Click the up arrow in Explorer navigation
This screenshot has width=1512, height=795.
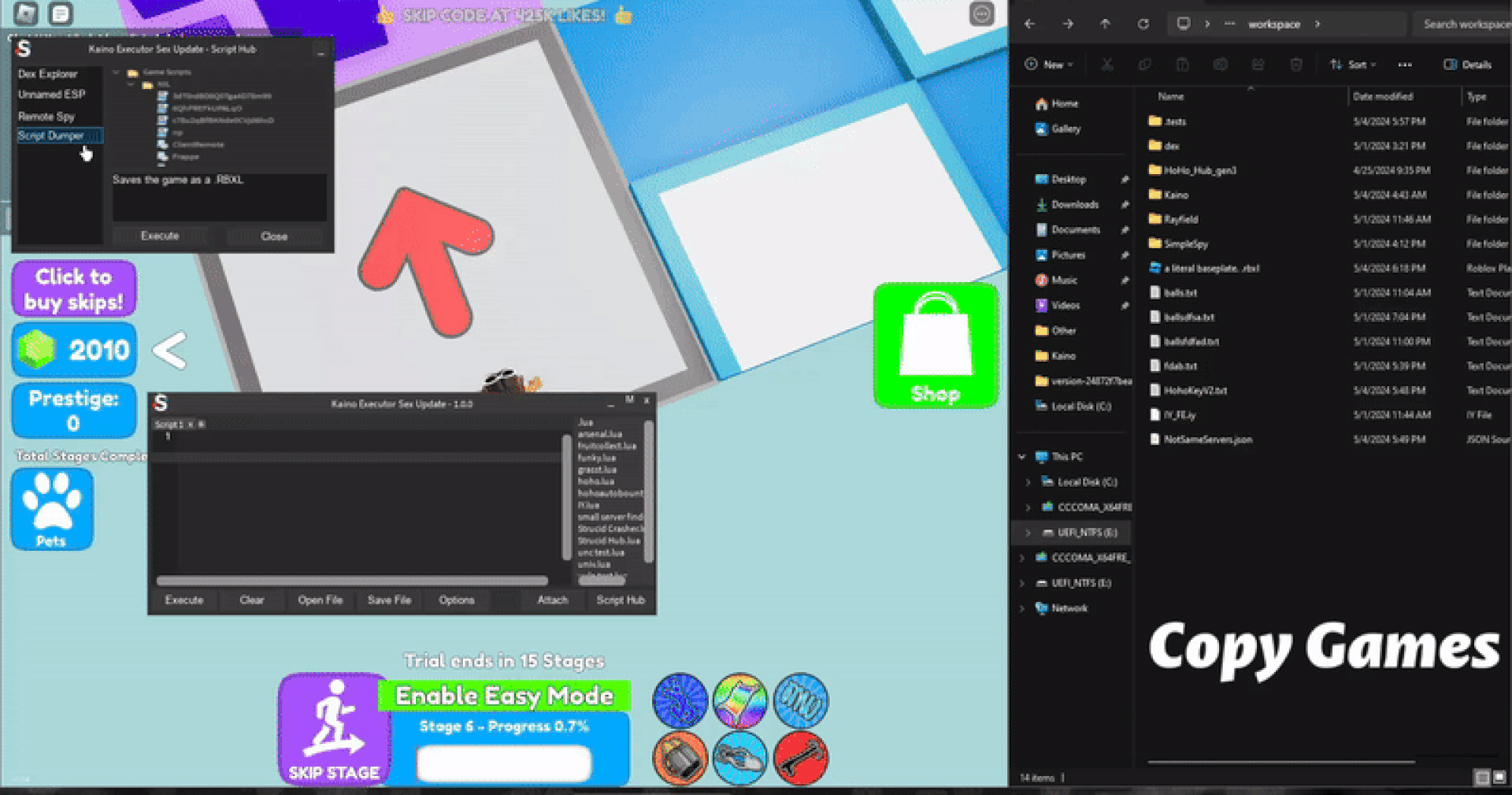1105,24
